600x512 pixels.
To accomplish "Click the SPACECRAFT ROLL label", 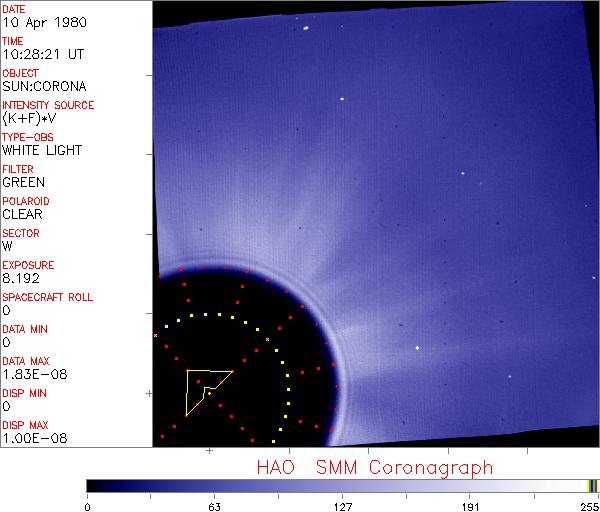I will coord(48,297).
